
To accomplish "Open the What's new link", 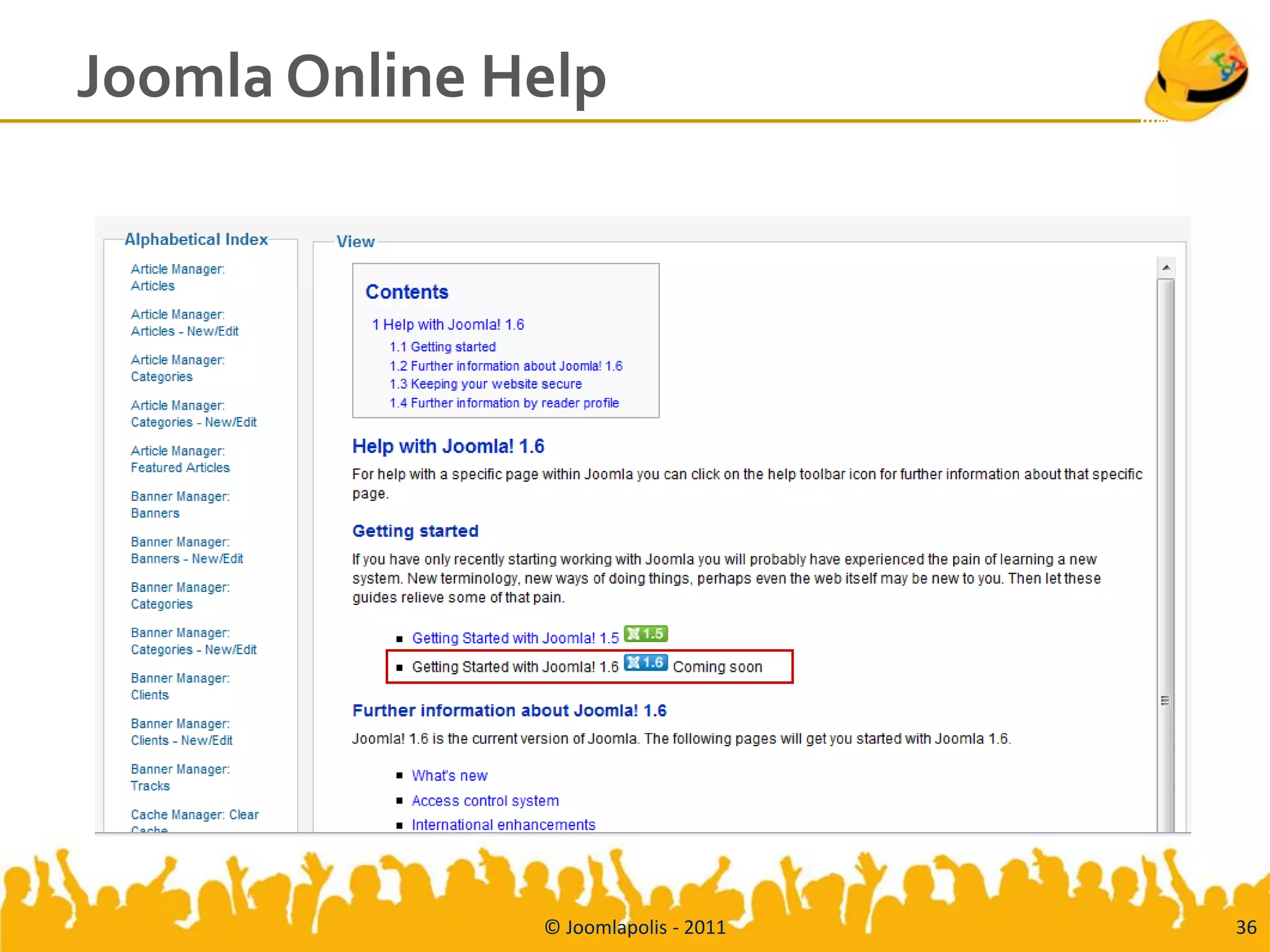I will tap(450, 776).
